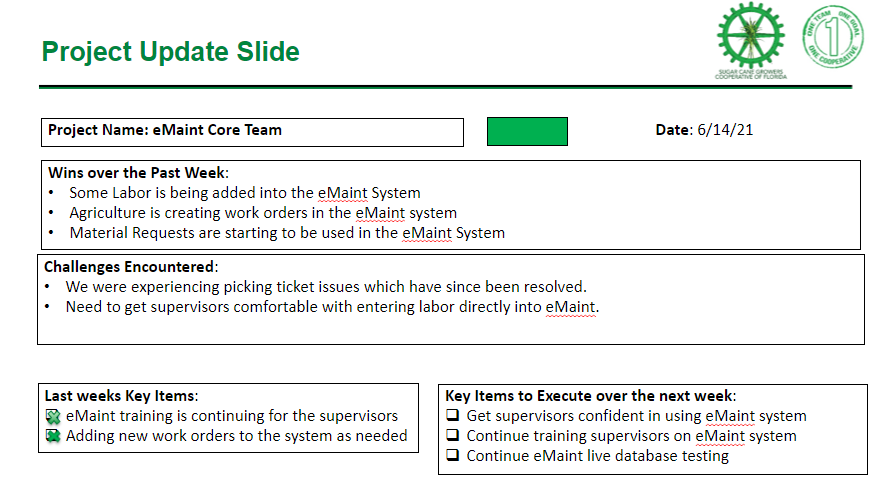
Task: Click the One Team One Goal circular logo
Action: point(833,37)
